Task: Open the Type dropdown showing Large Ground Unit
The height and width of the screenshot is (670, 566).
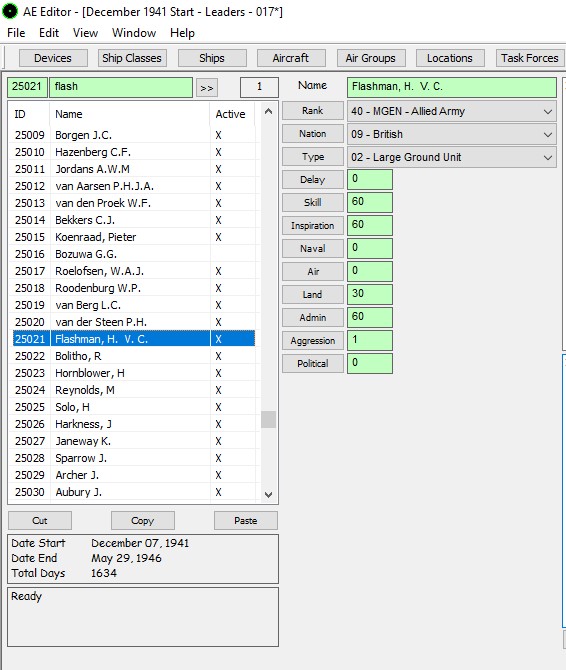Action: pyautogui.click(x=452, y=158)
